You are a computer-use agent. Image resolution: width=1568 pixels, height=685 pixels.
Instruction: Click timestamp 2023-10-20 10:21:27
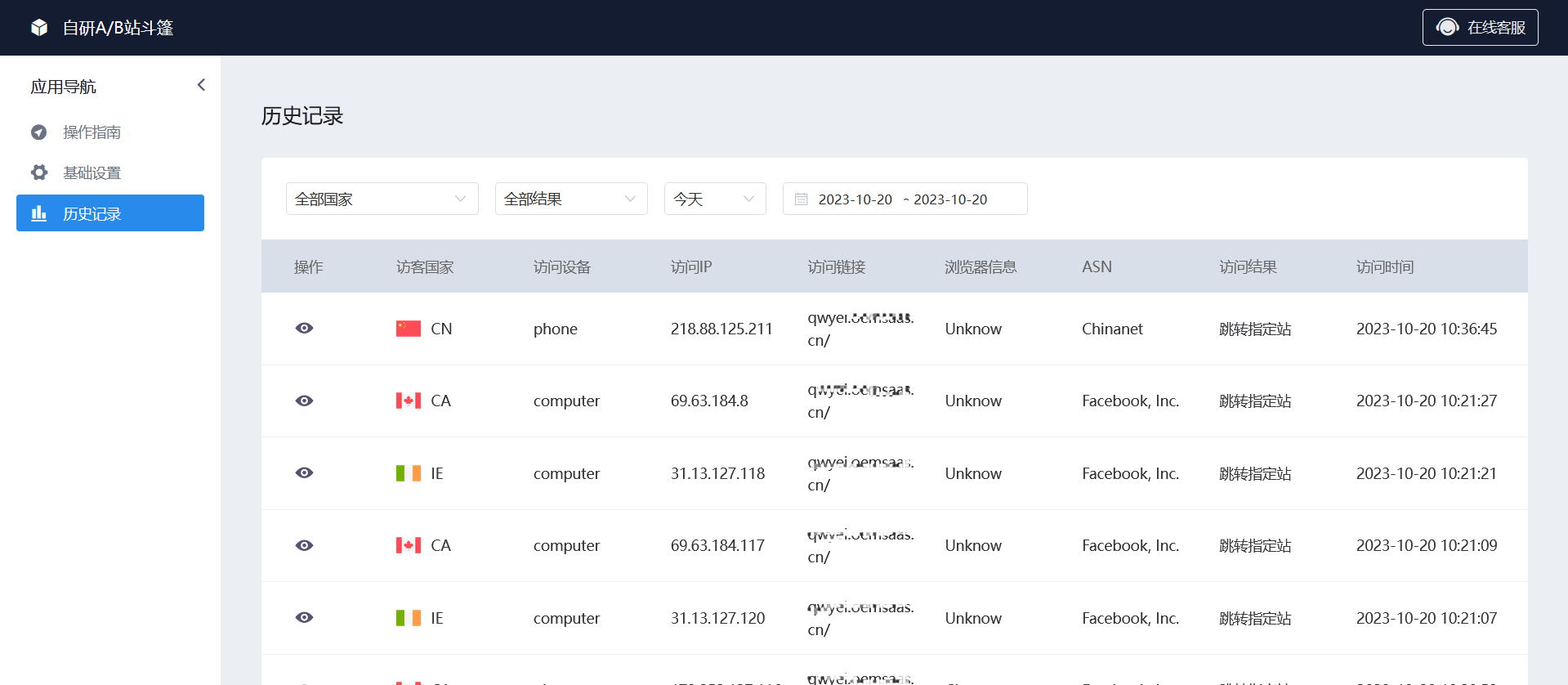point(1427,401)
